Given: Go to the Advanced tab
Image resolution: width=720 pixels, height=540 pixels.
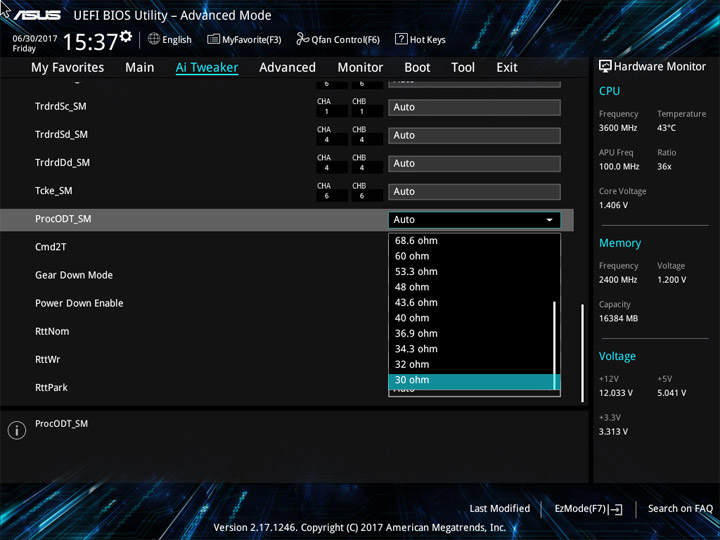Looking at the screenshot, I should click(x=287, y=68).
